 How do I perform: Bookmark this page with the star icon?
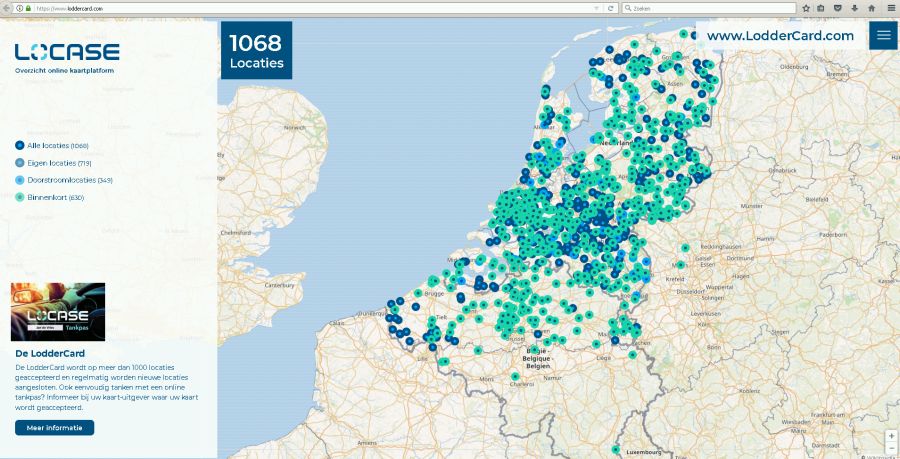click(x=806, y=9)
